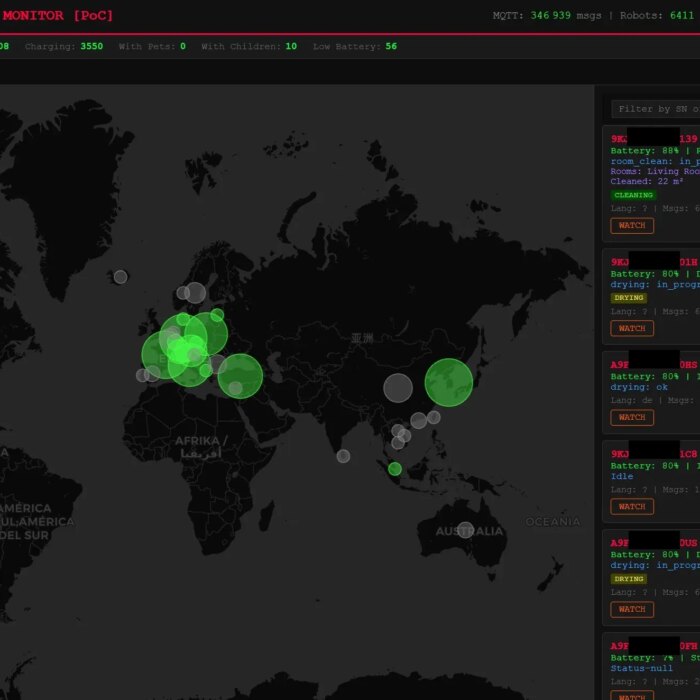
Task: Click WATCH on the 'drying: ok' card
Action: pos(632,417)
